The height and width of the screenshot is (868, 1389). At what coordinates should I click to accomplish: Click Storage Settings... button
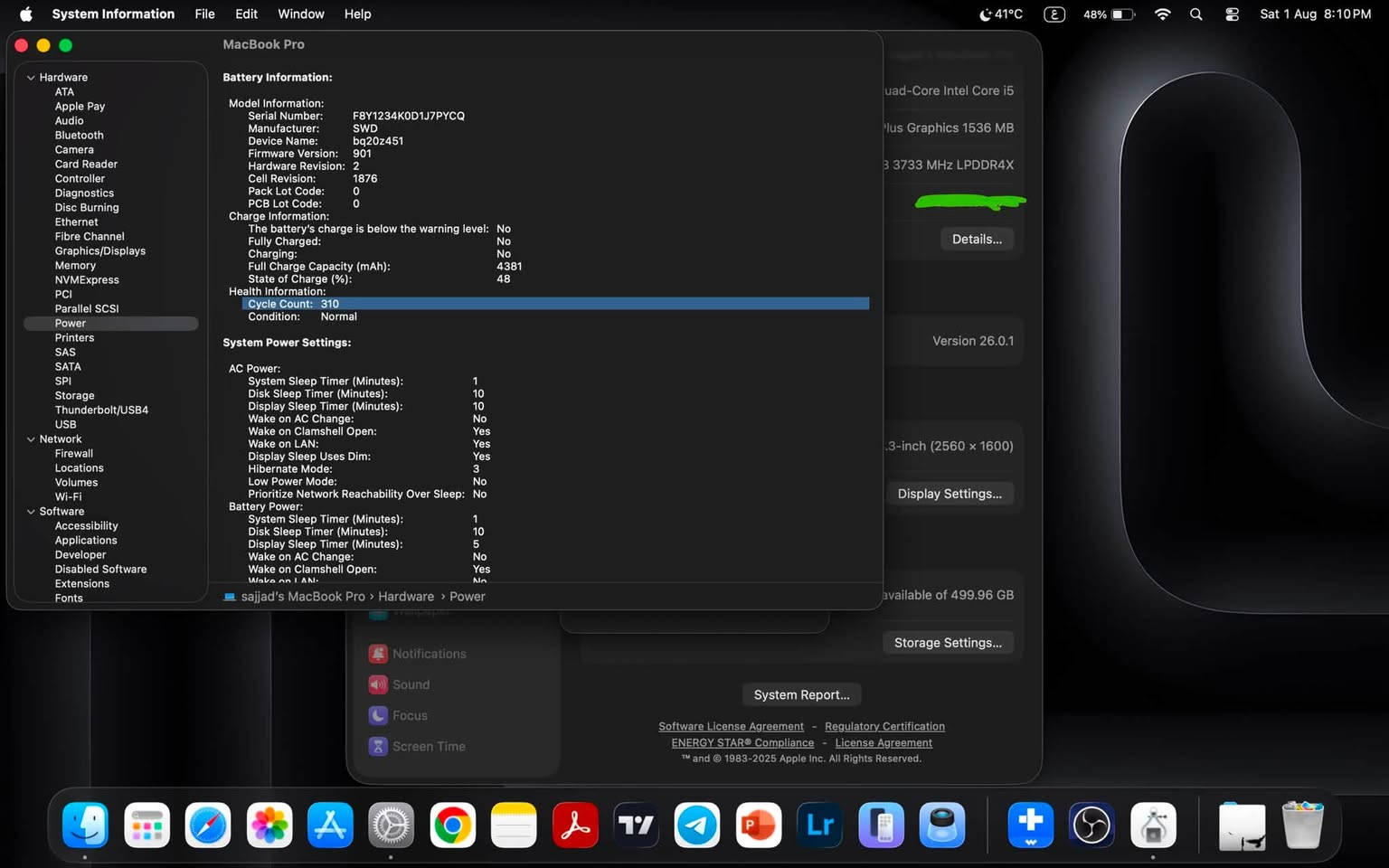click(x=948, y=643)
